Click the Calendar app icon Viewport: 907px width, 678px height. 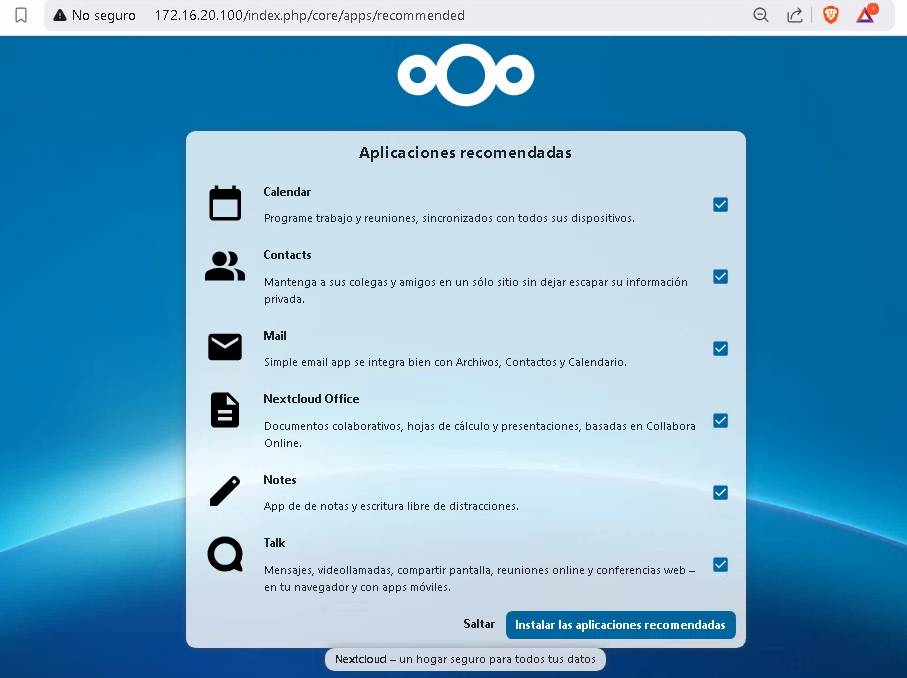pyautogui.click(x=225, y=204)
